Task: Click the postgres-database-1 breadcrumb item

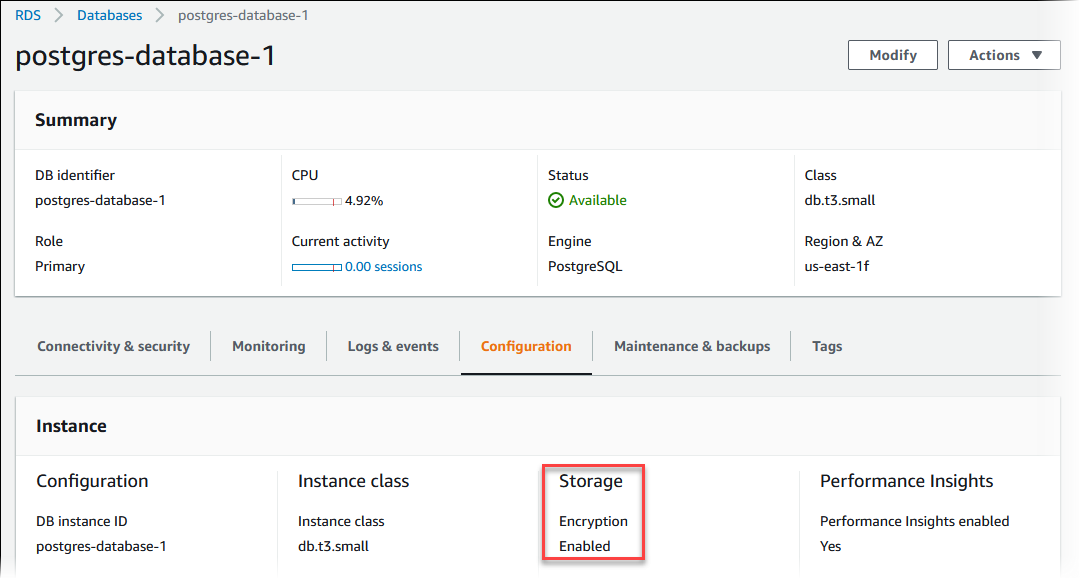Action: pos(243,15)
